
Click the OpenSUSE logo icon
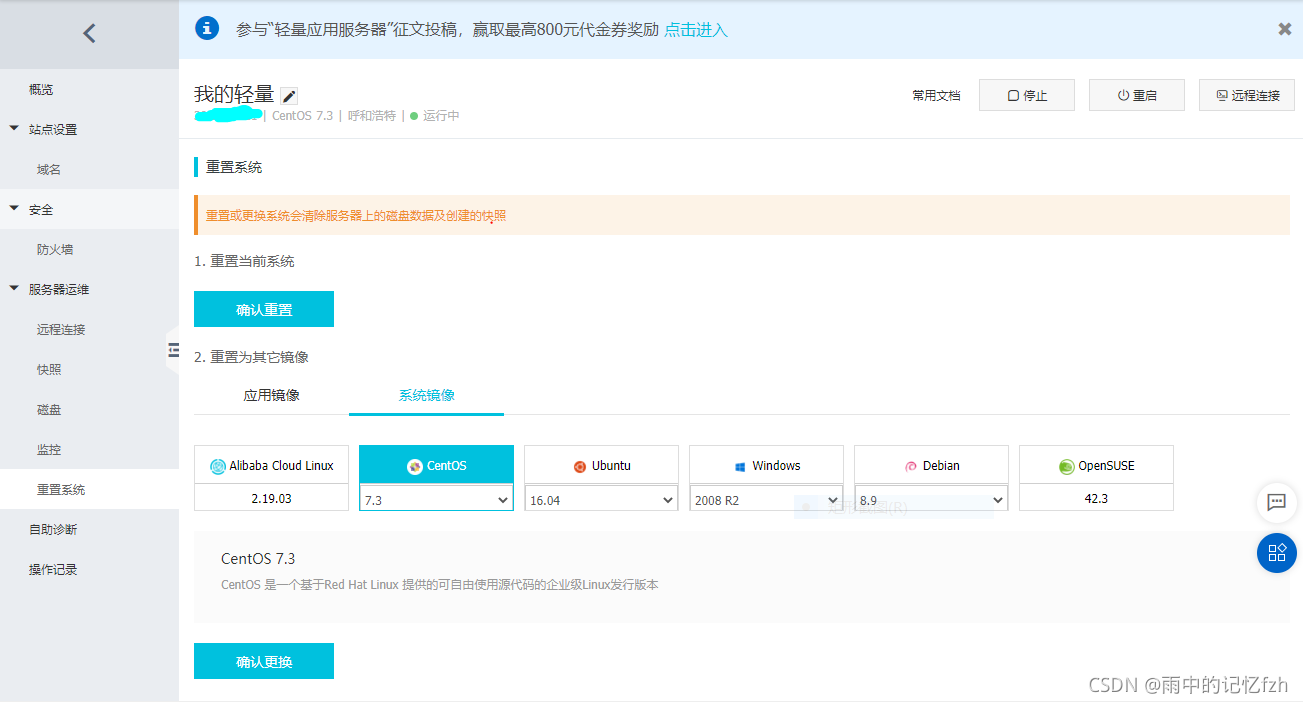pos(1067,466)
